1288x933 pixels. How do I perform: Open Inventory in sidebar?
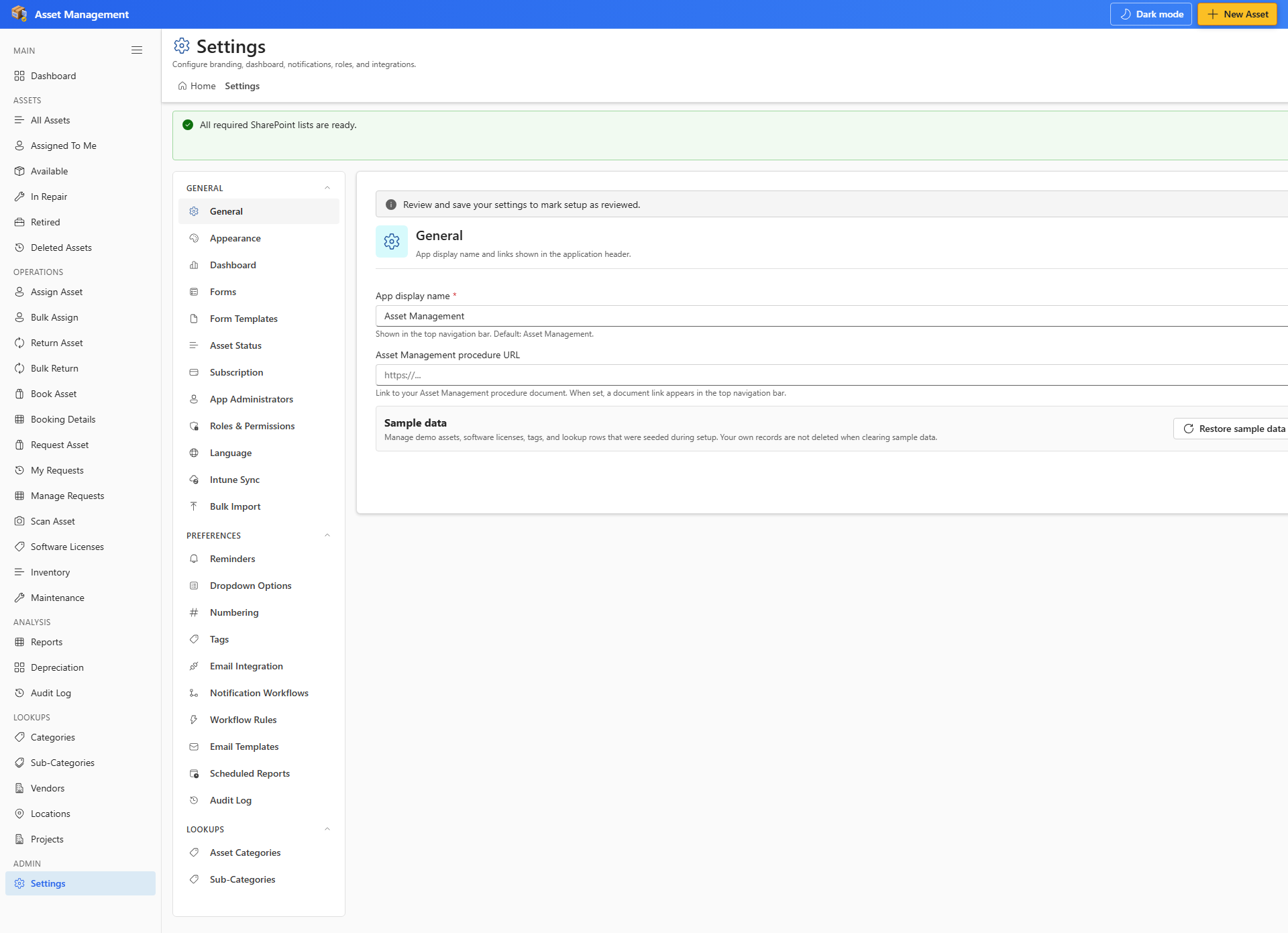coord(80,572)
